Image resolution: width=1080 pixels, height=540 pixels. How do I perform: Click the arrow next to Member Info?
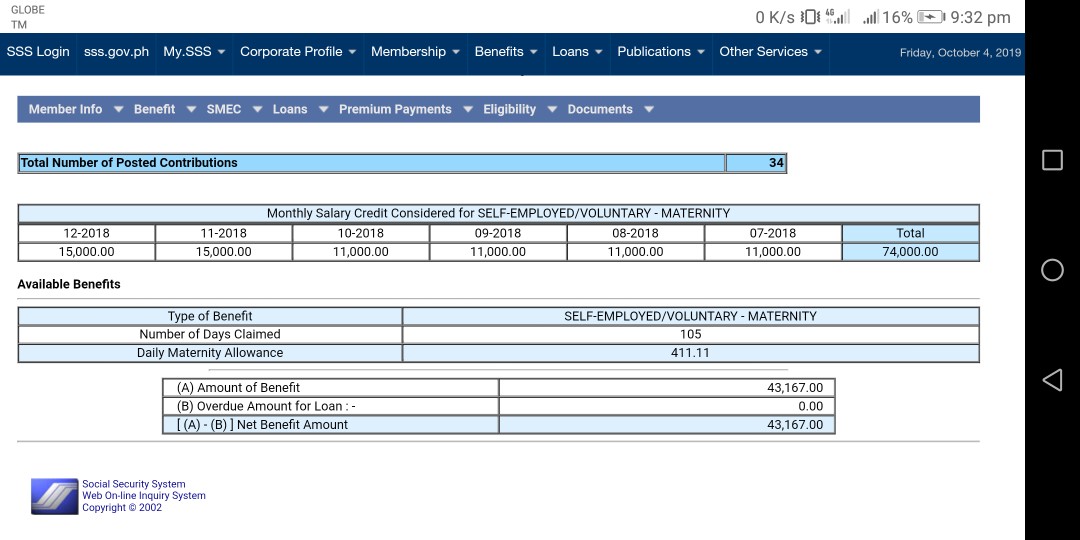tap(118, 110)
